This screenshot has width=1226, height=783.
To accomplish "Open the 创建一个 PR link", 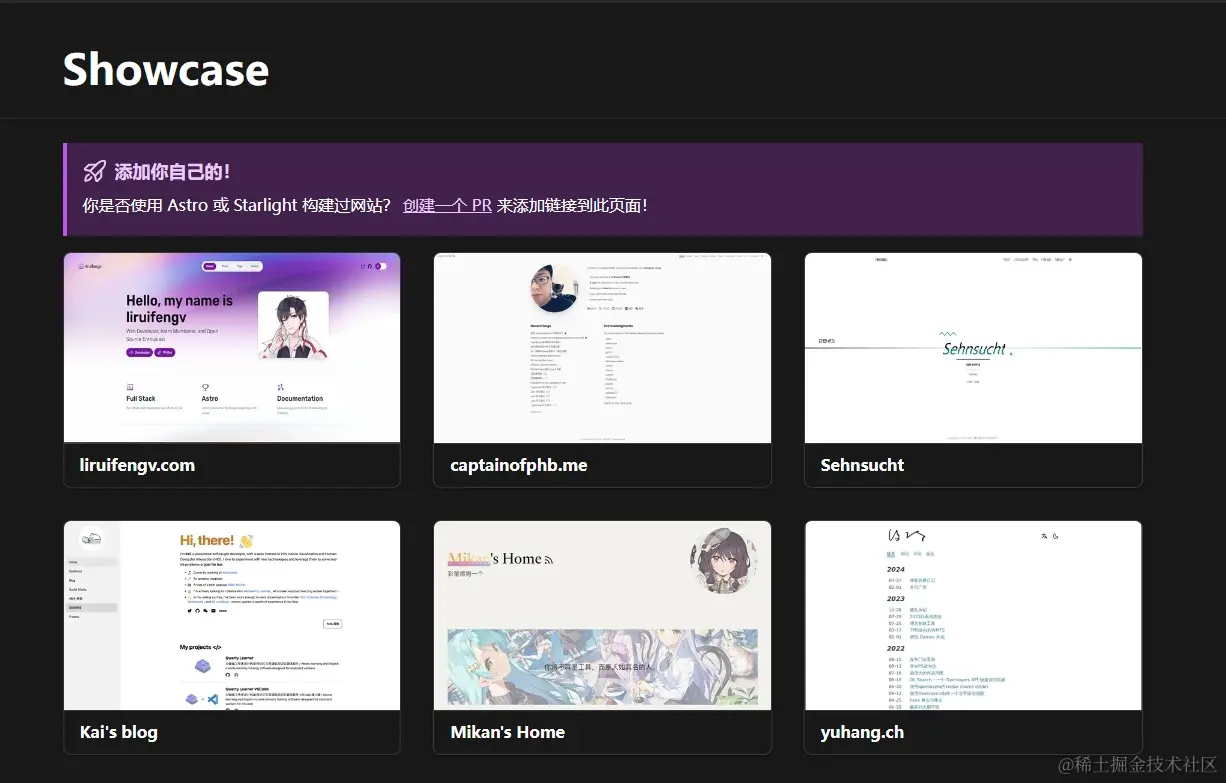I will (x=447, y=206).
